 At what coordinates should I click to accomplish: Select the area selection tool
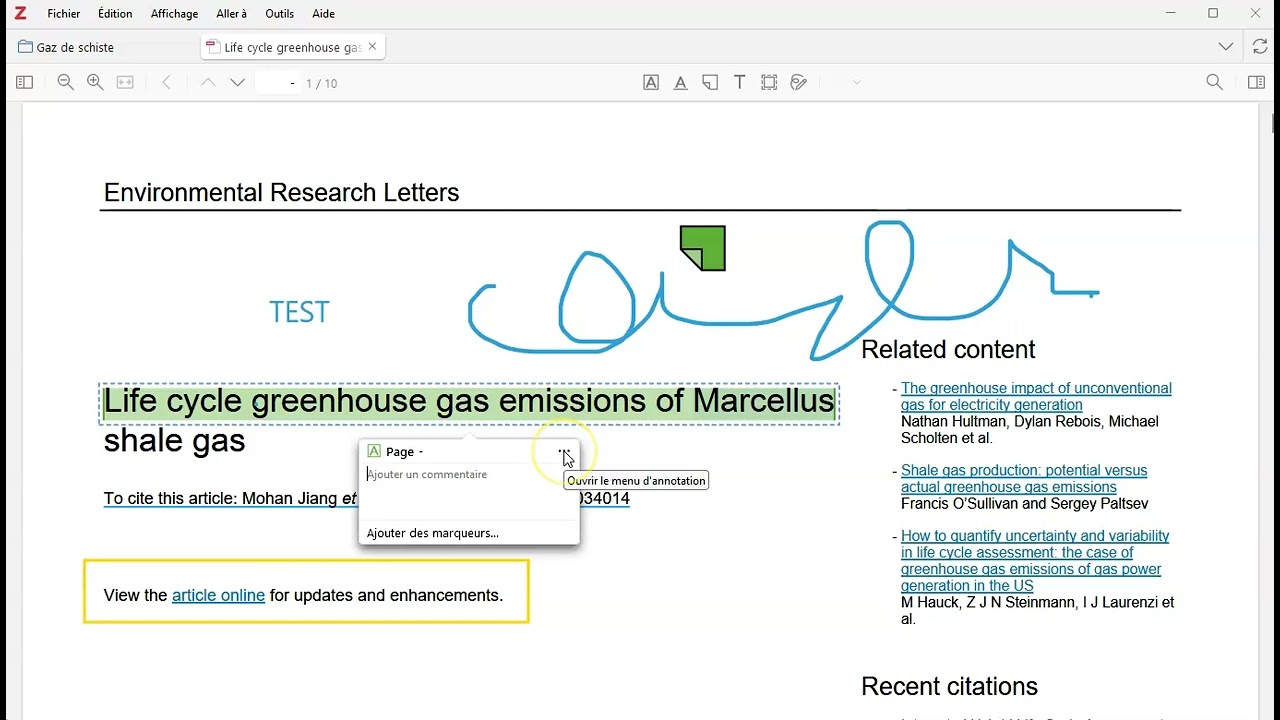pos(769,83)
